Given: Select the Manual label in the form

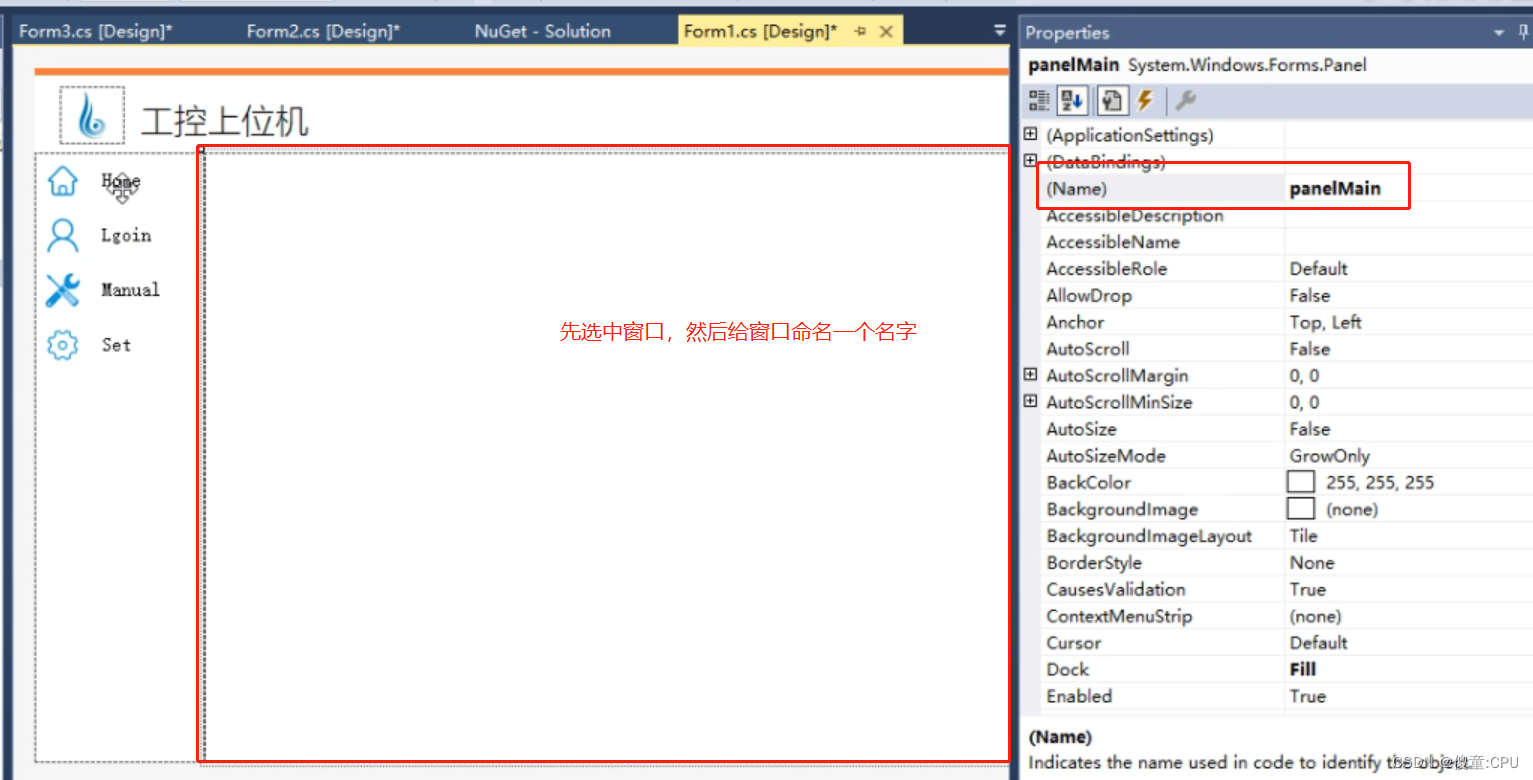Looking at the screenshot, I should pyautogui.click(x=130, y=290).
